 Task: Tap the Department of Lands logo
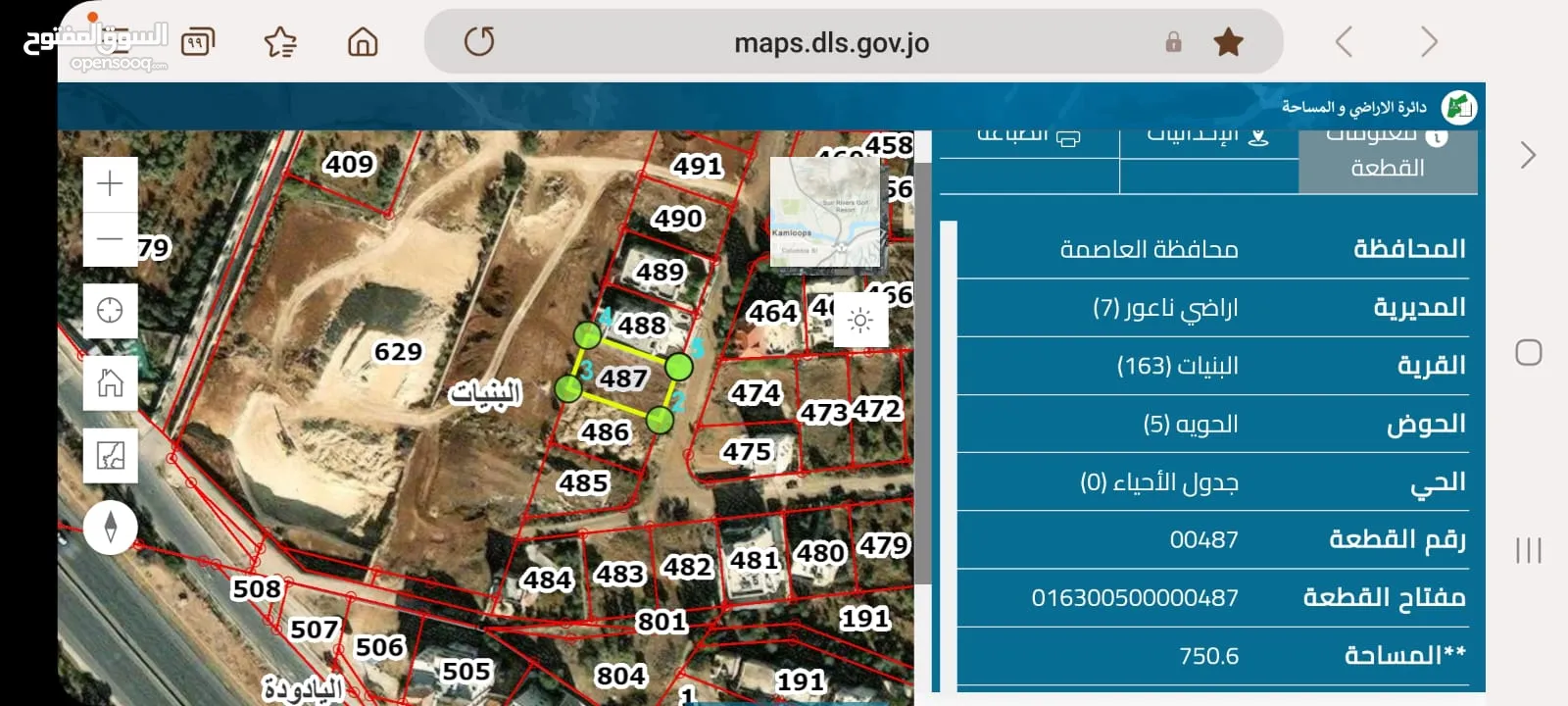click(x=1458, y=107)
